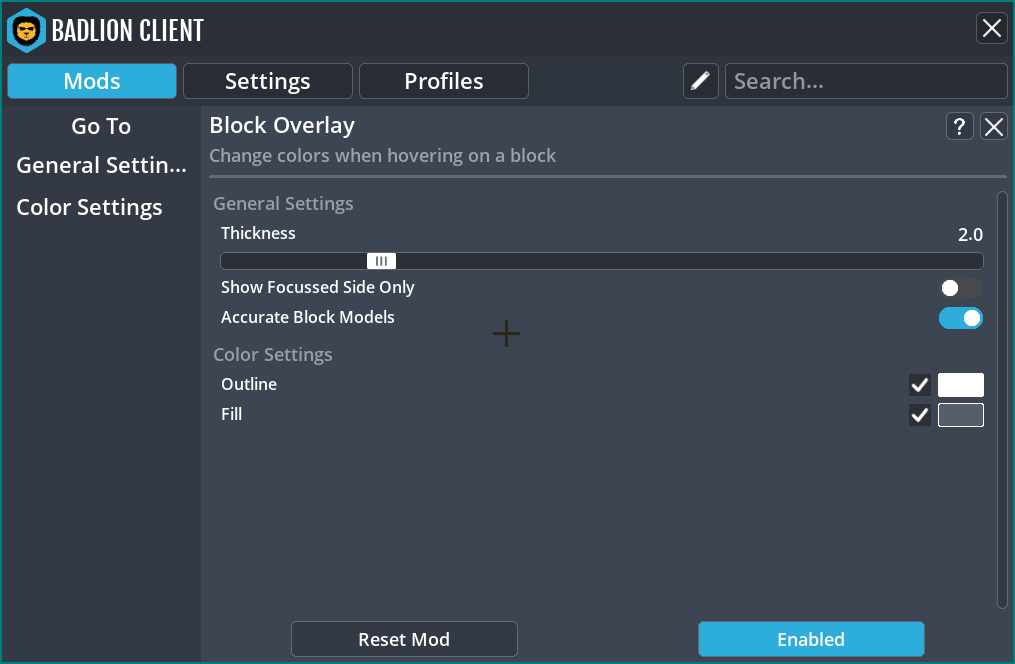Image resolution: width=1015 pixels, height=664 pixels.
Task: Click the Thickness slider track
Action: 602,261
